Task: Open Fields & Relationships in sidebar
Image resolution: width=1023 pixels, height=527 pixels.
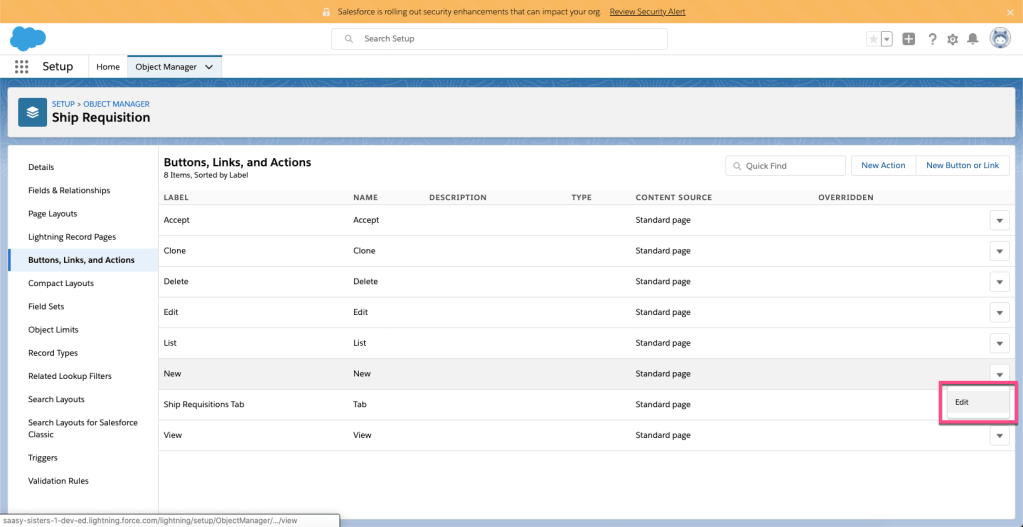Action: 69,190
